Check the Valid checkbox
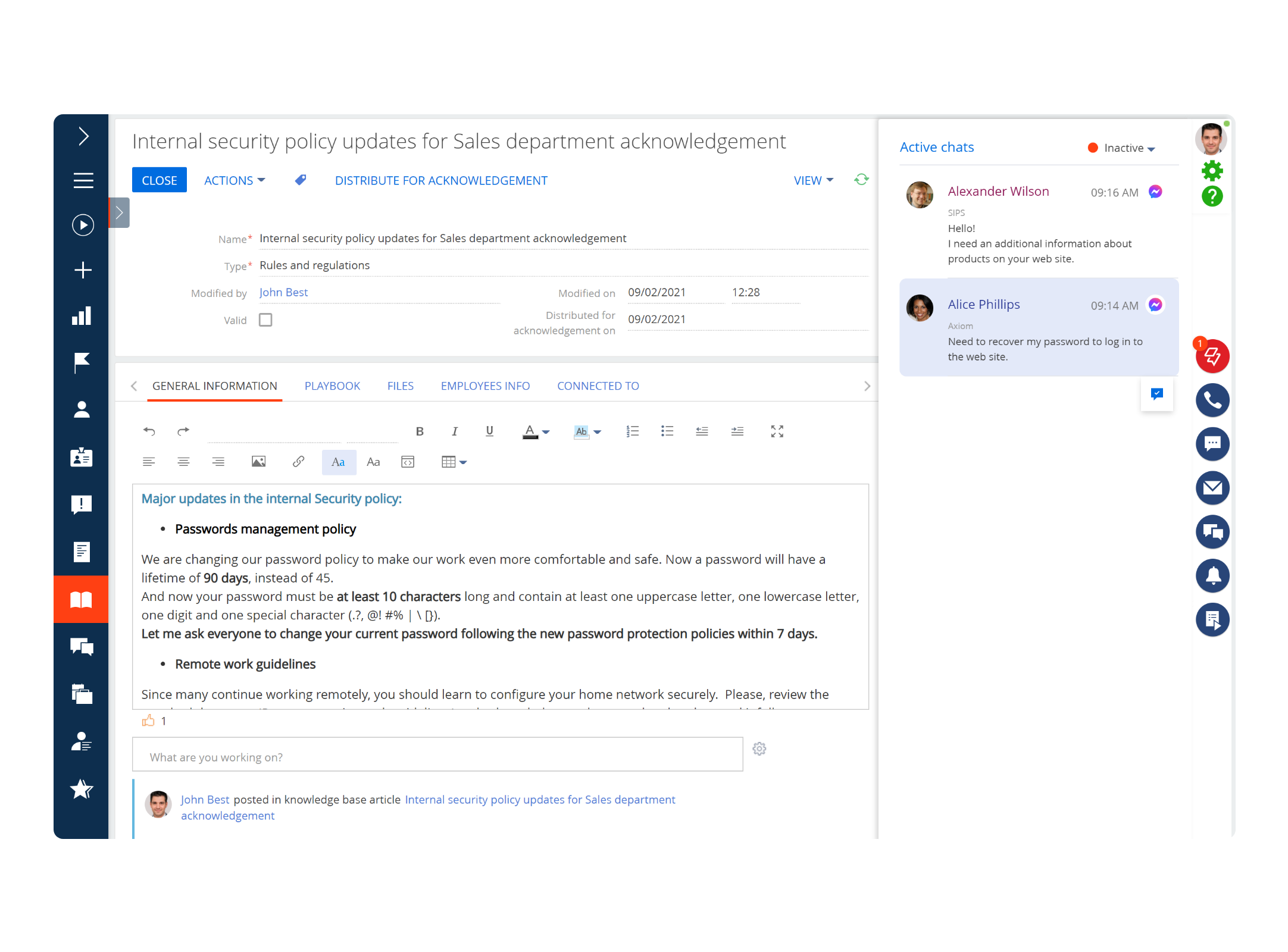1288x952 pixels. [x=265, y=320]
